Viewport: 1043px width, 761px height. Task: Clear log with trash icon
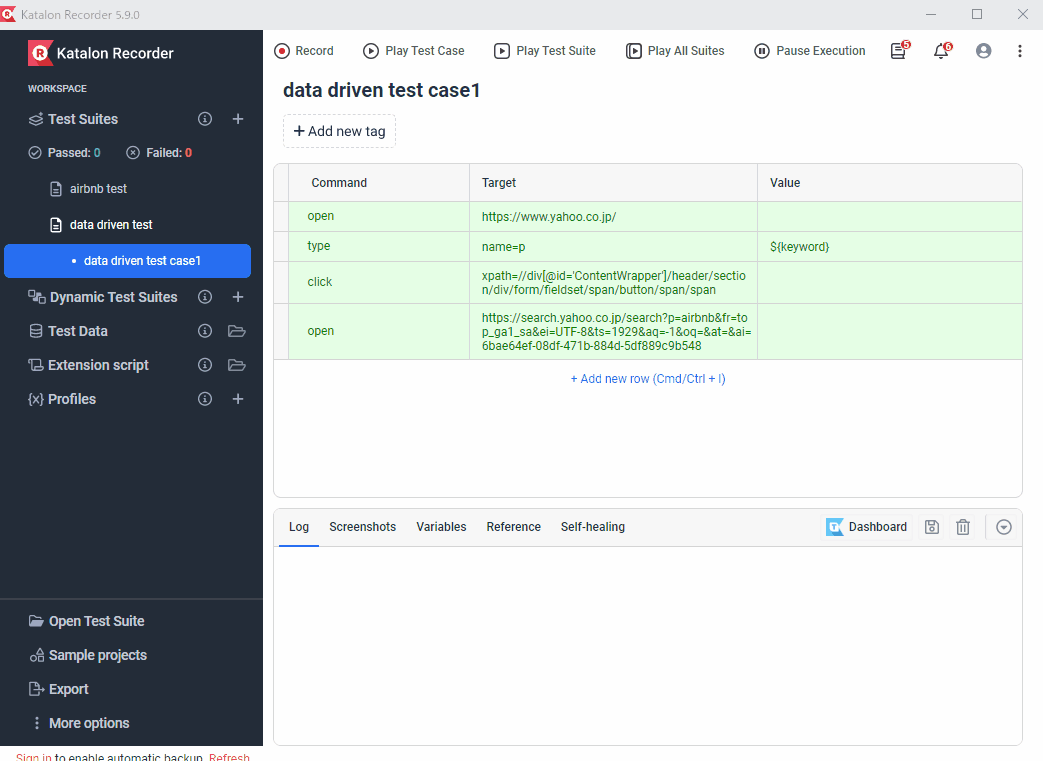click(x=963, y=527)
